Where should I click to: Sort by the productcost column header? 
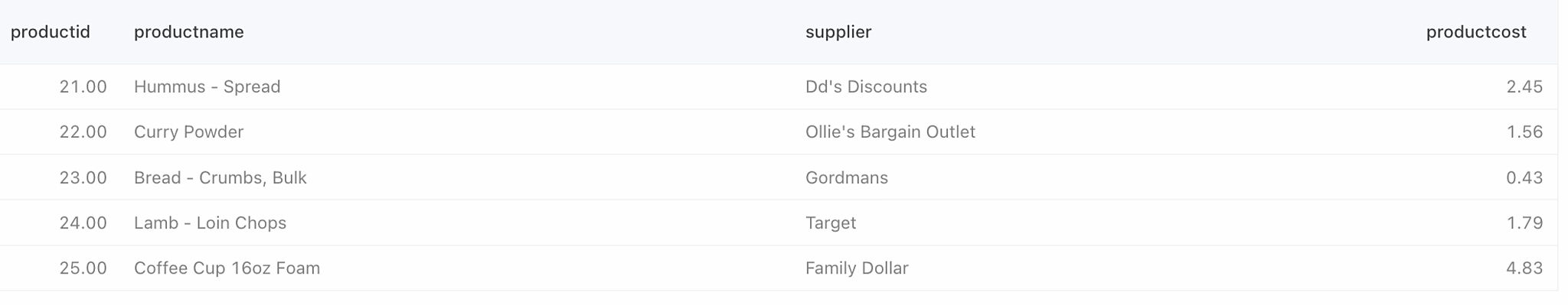tap(1476, 32)
